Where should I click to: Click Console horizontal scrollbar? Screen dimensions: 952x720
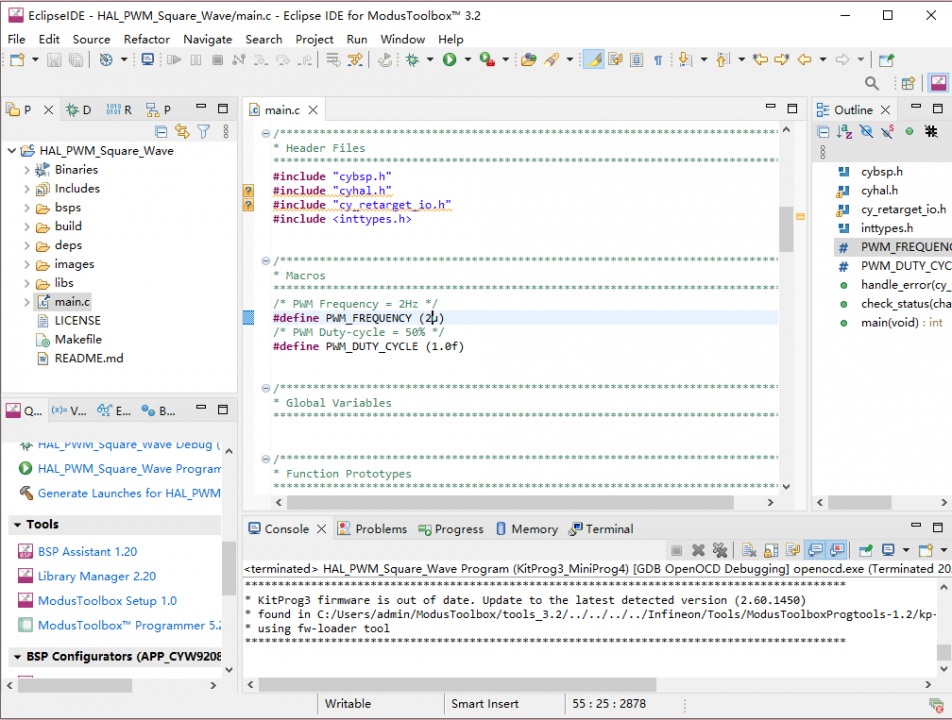457,684
